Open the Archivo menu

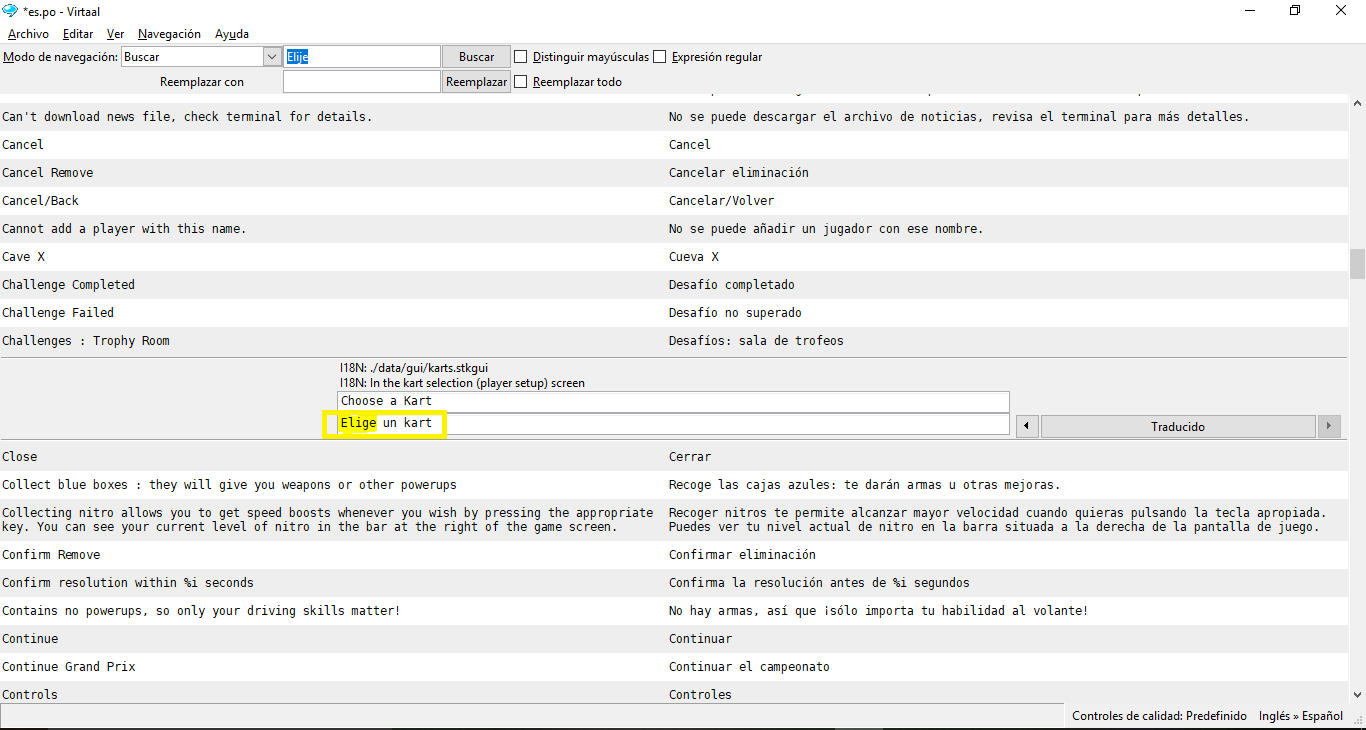tap(27, 33)
